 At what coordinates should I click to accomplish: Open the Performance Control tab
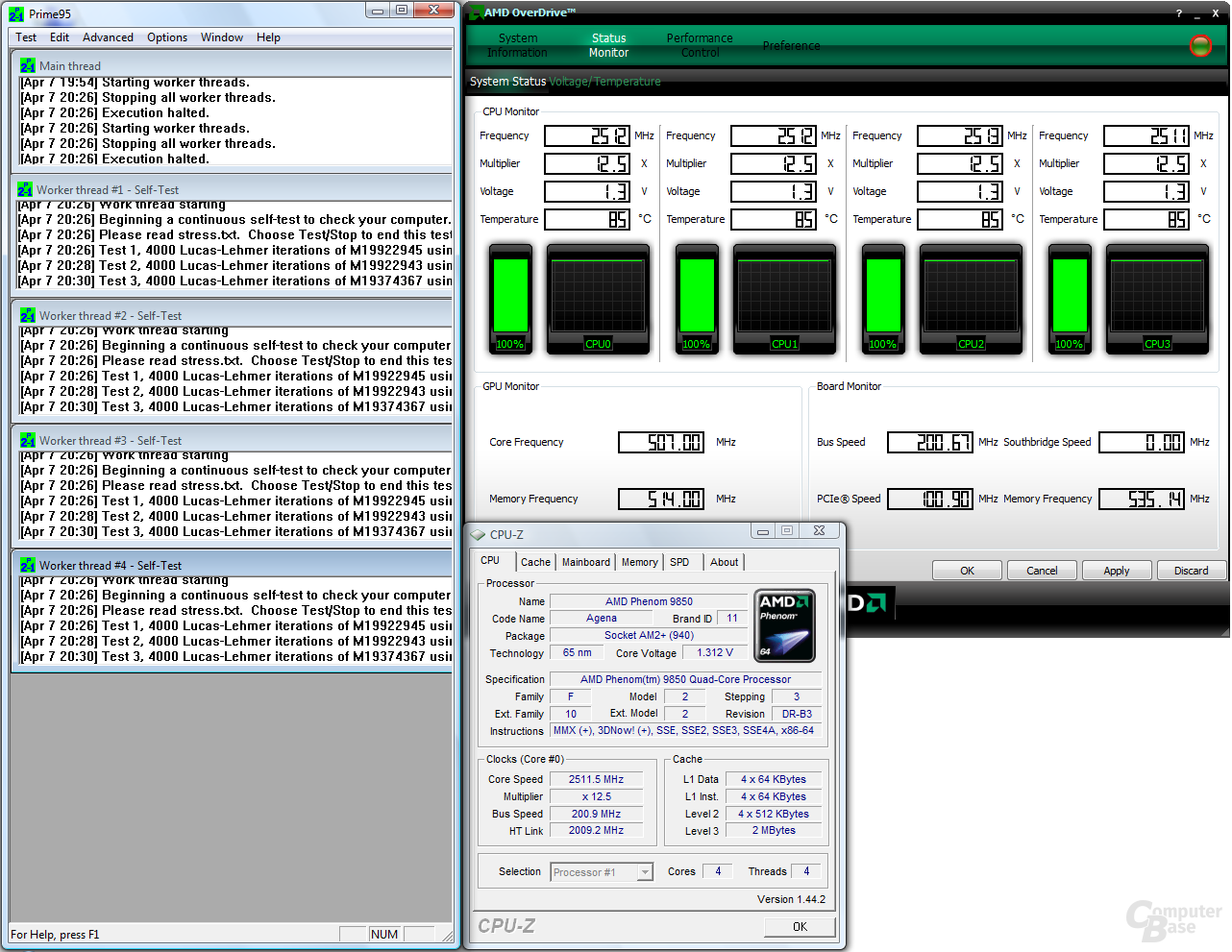click(700, 45)
